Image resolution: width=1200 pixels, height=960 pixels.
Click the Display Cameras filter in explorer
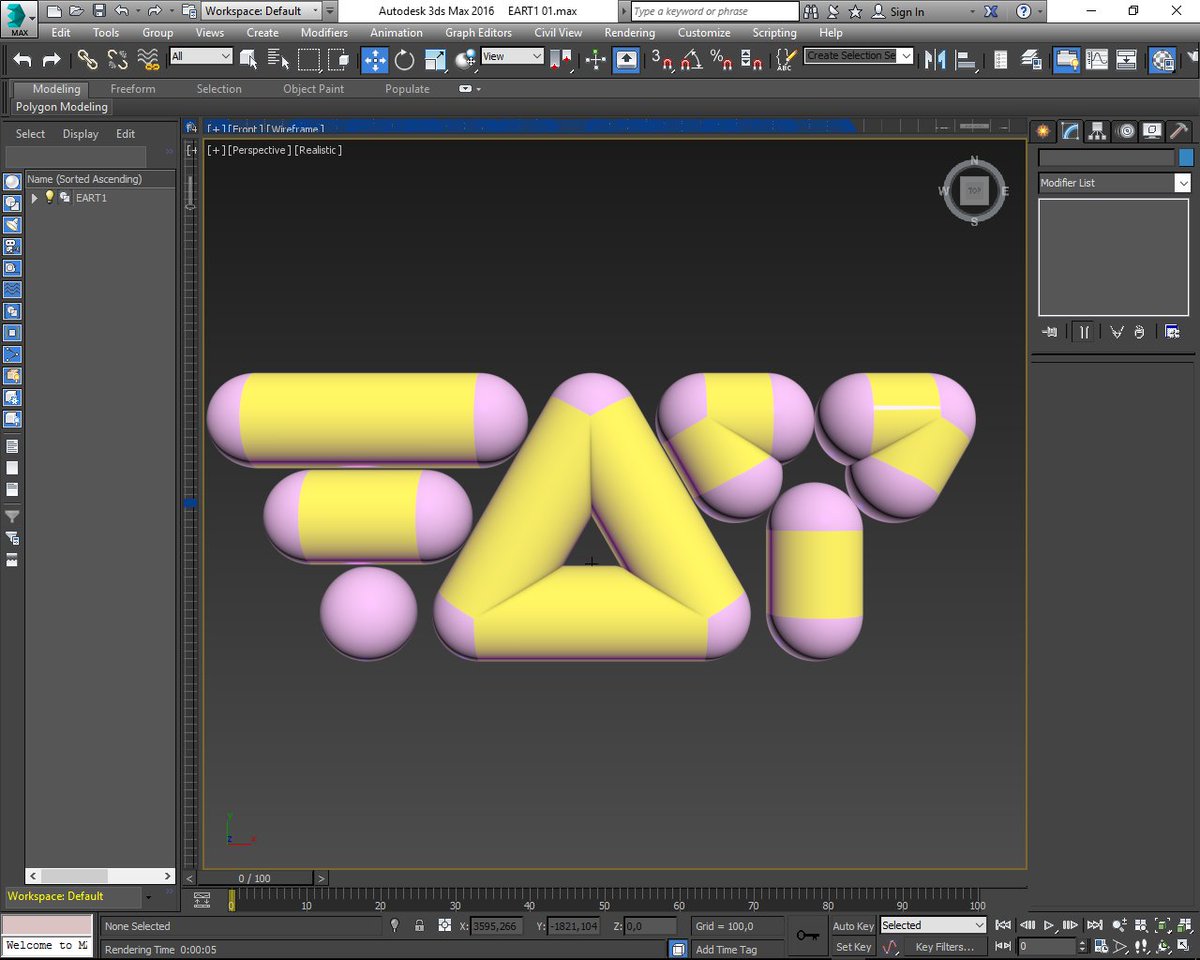point(12,246)
